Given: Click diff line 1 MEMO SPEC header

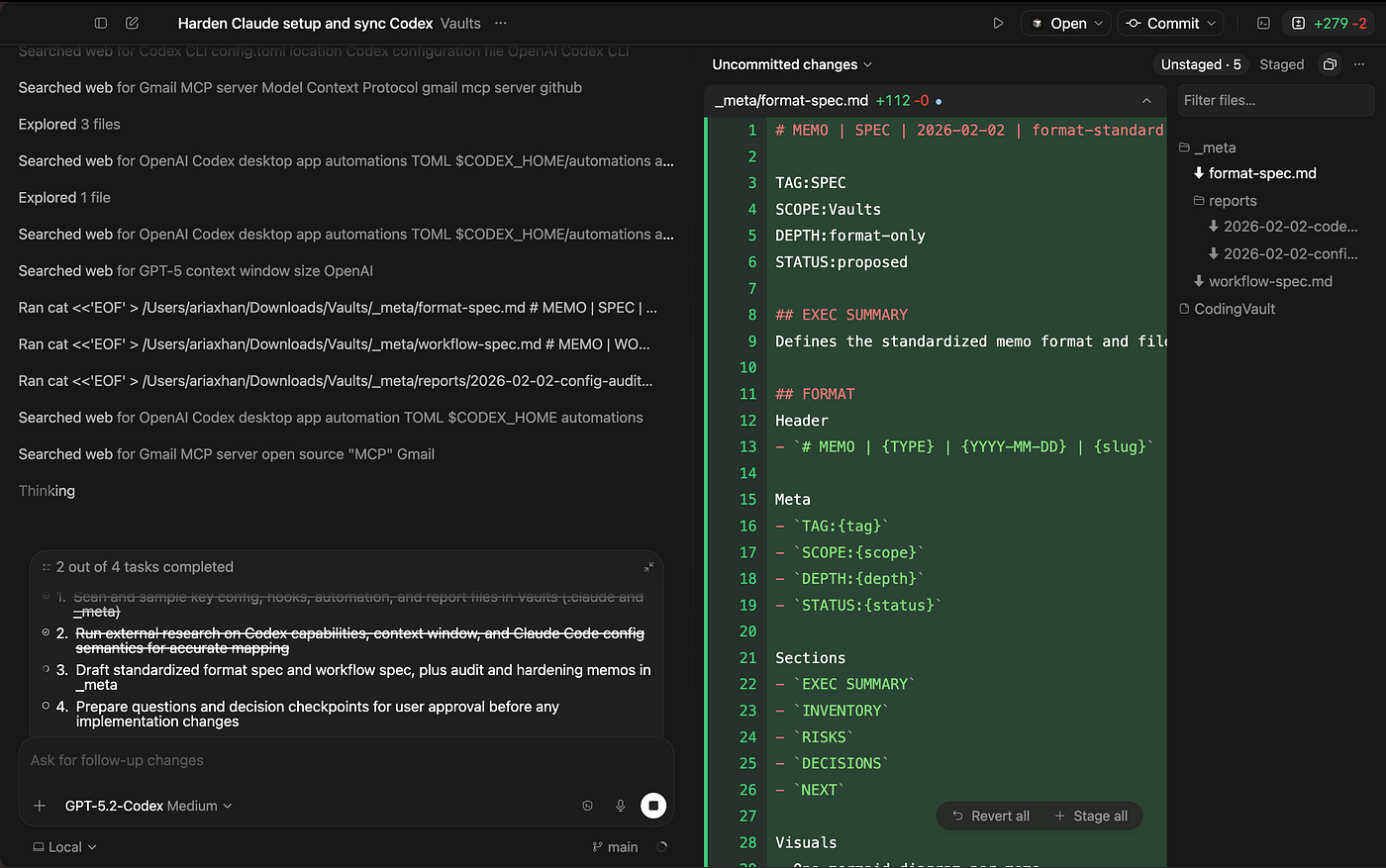Looking at the screenshot, I should pos(969,130).
